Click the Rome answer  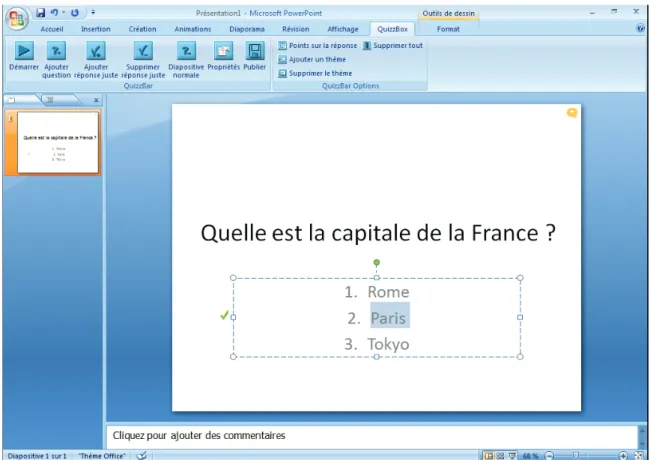point(388,292)
